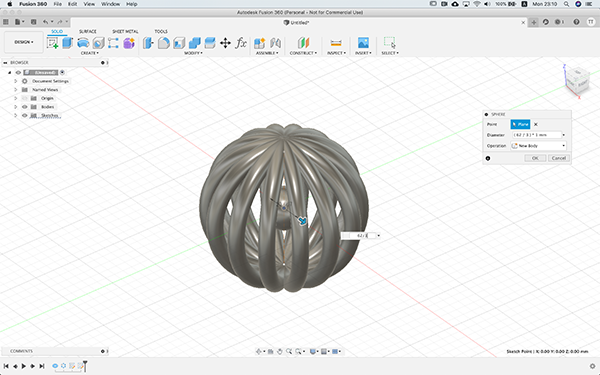600x375 pixels.
Task: Switch to the Surface tab
Action: pyautogui.click(x=88, y=31)
